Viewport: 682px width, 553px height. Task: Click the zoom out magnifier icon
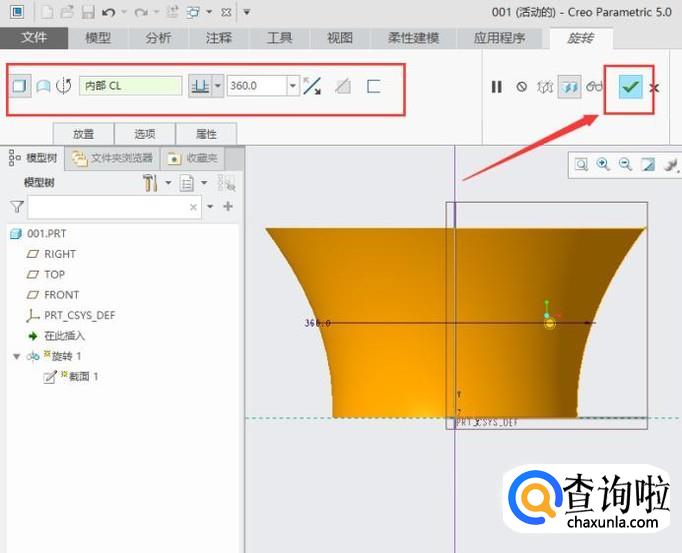tap(625, 164)
